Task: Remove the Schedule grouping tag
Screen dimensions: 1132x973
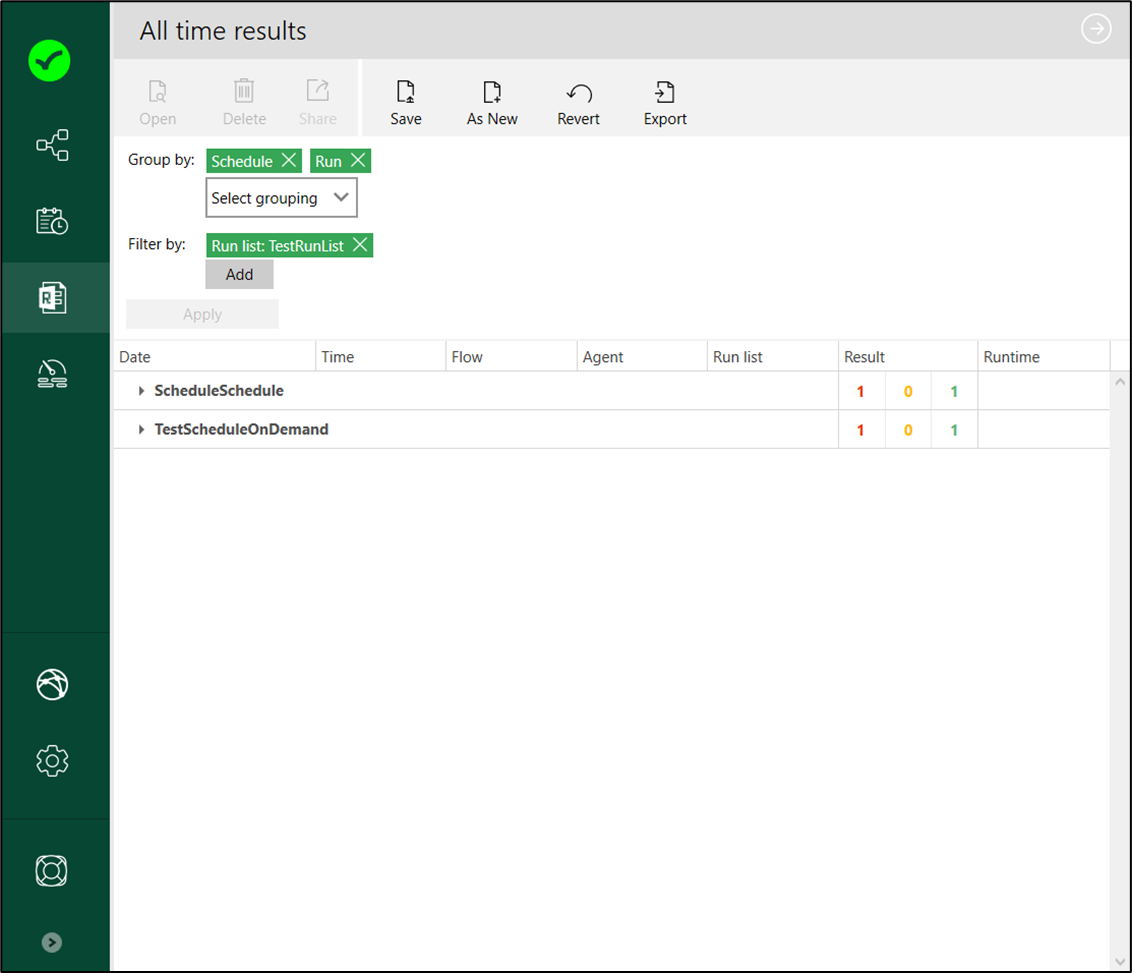Action: click(289, 160)
